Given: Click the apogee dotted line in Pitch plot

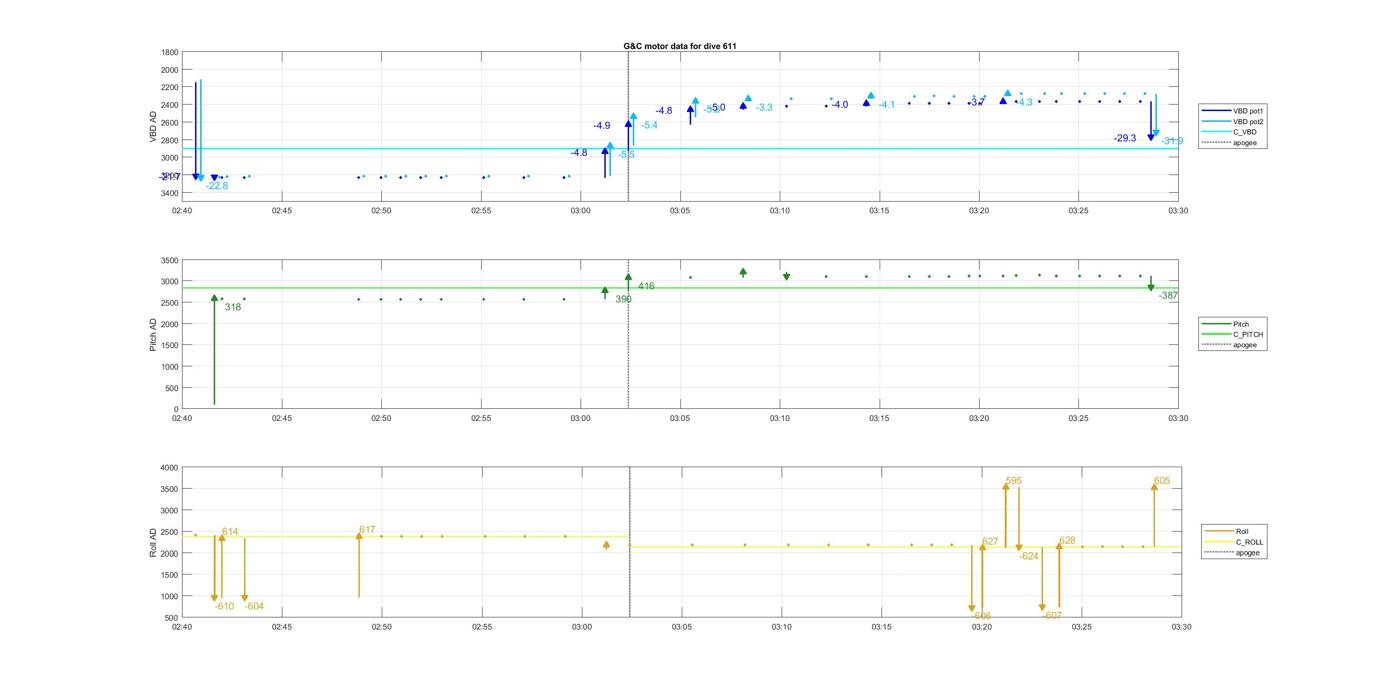Looking at the screenshot, I should coord(628,334).
